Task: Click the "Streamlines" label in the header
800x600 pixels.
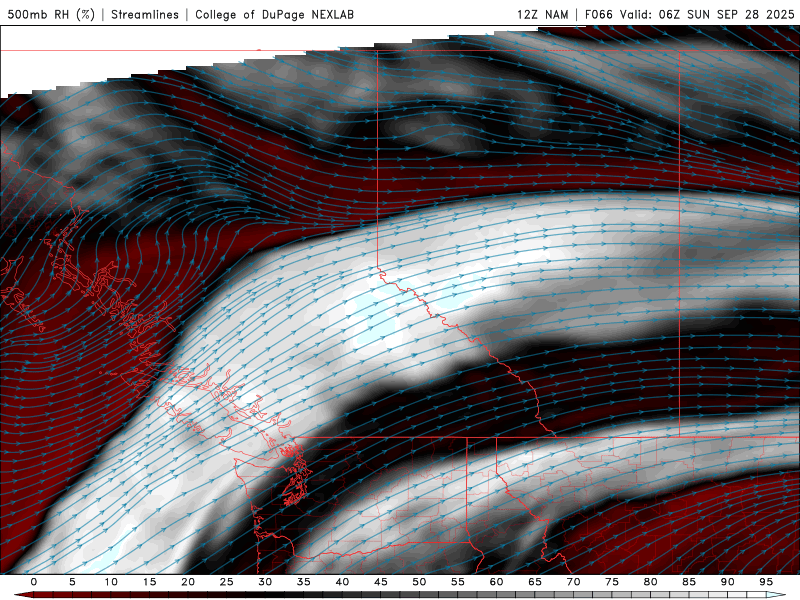Action: click(x=145, y=14)
